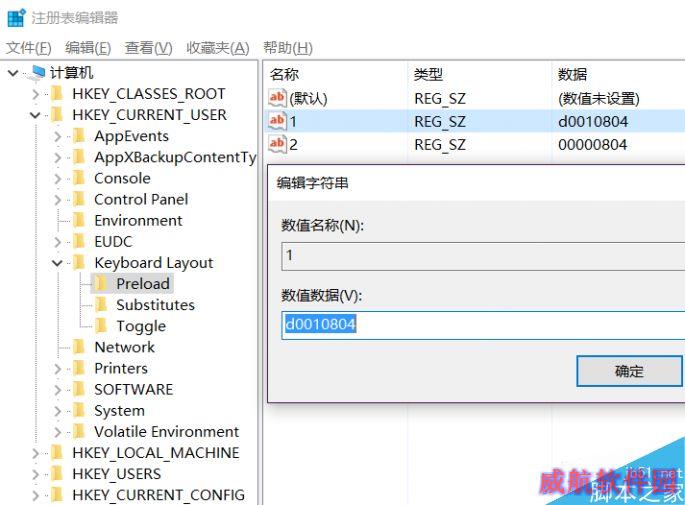
Task: Click the HKEY_USERS folder icon
Action: [x=57, y=474]
